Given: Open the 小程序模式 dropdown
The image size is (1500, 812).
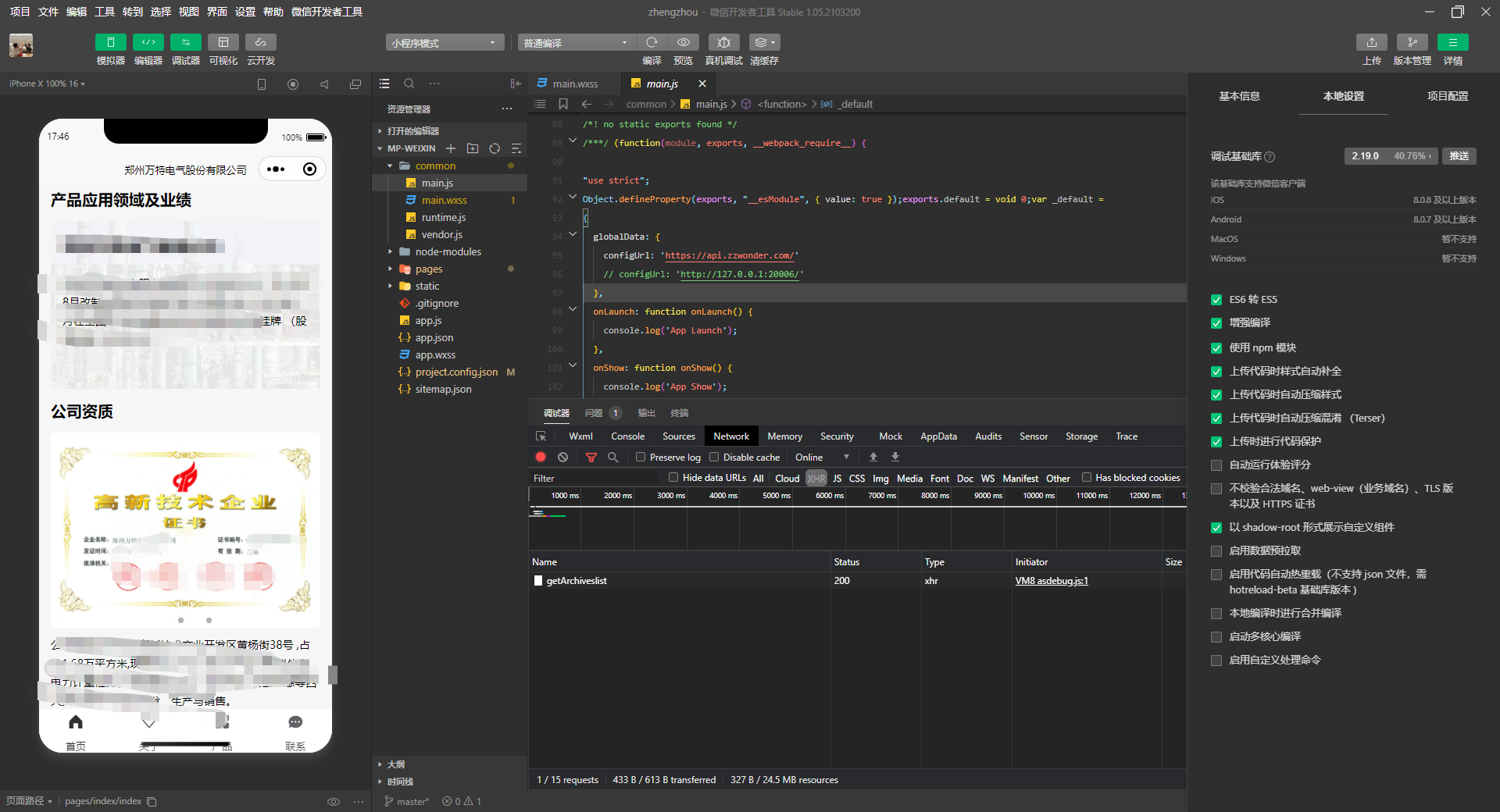Looking at the screenshot, I should [444, 43].
